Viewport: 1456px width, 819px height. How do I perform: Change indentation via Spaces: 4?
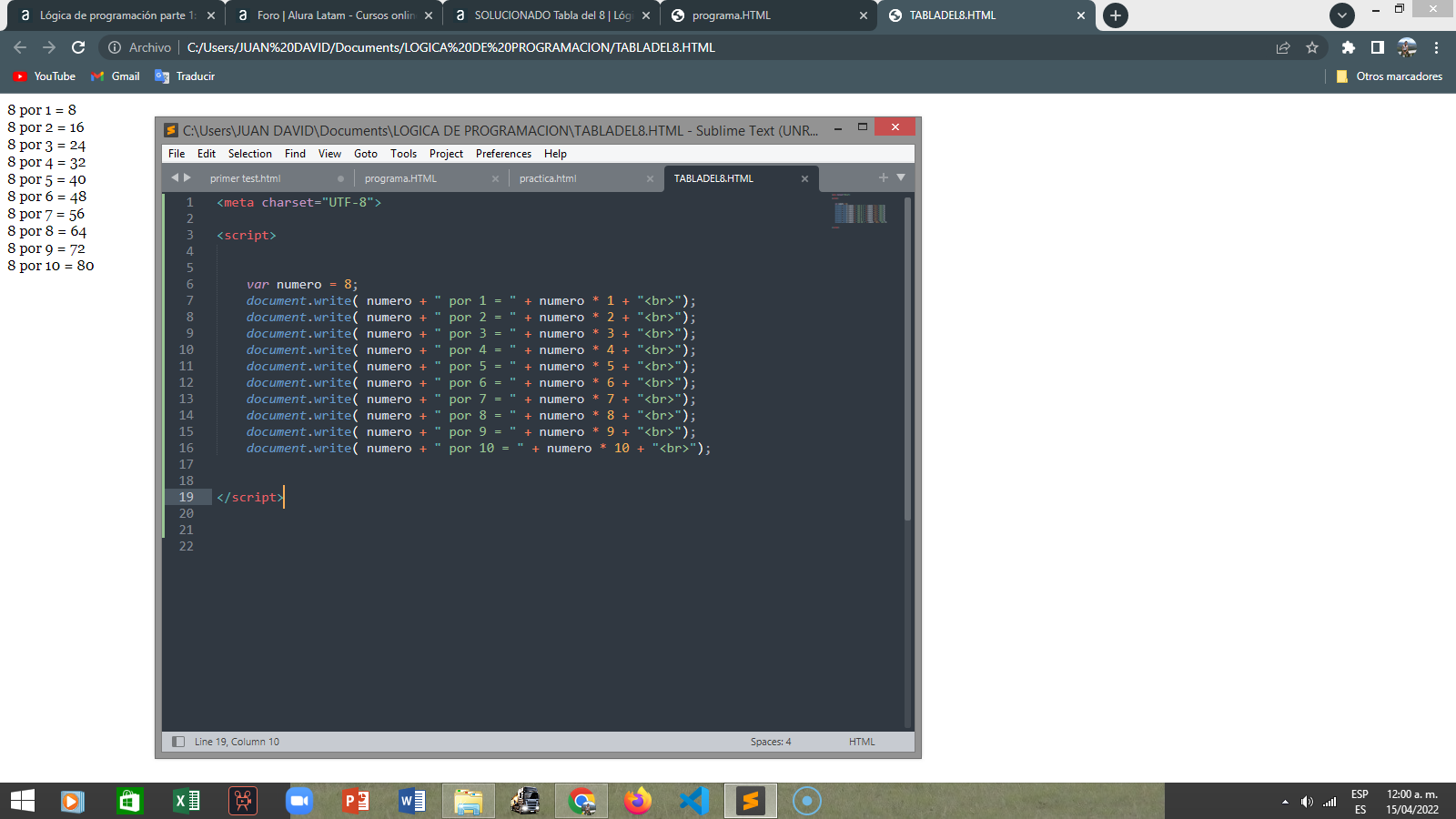pos(771,742)
